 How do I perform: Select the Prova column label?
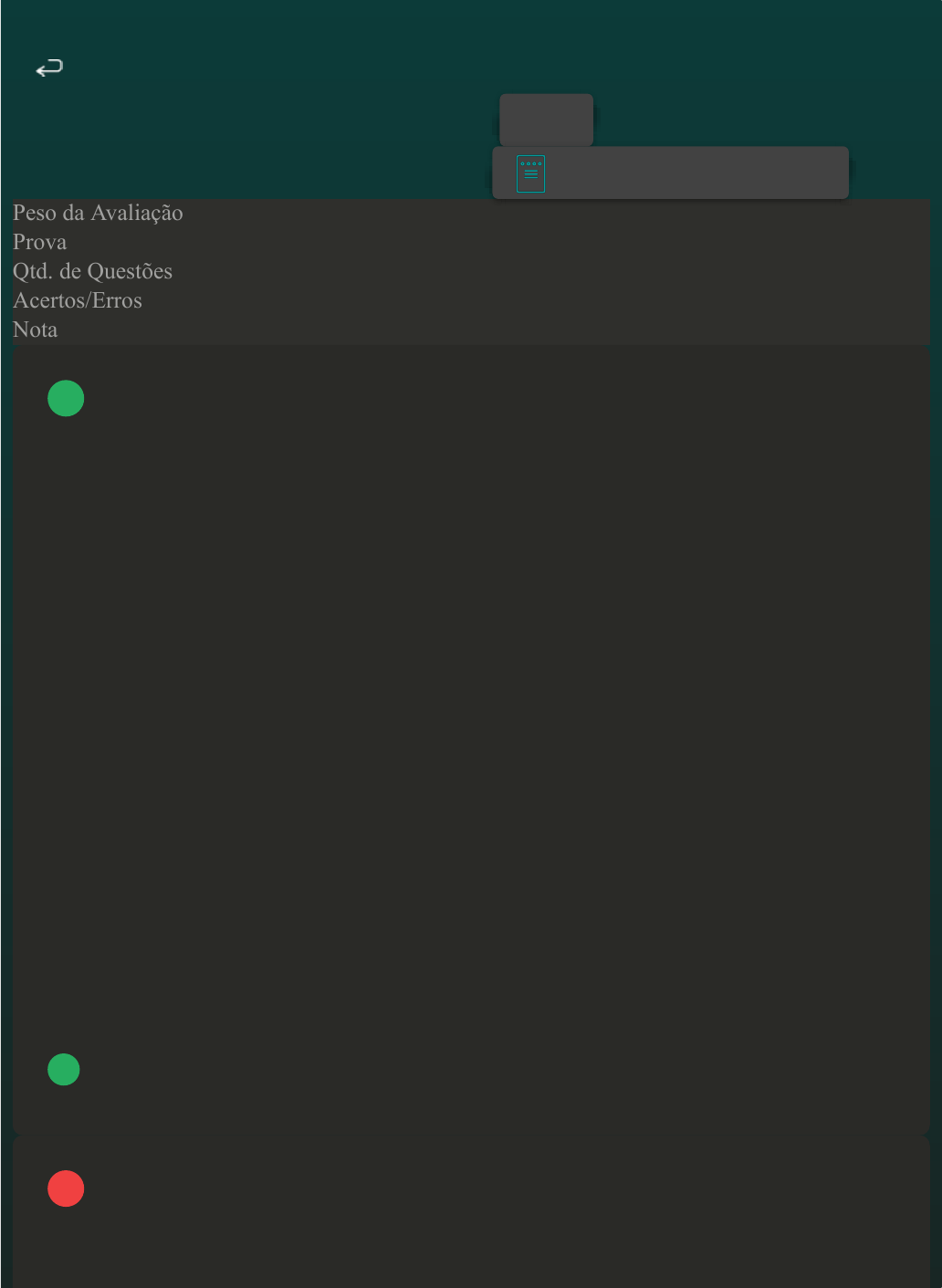click(x=39, y=242)
